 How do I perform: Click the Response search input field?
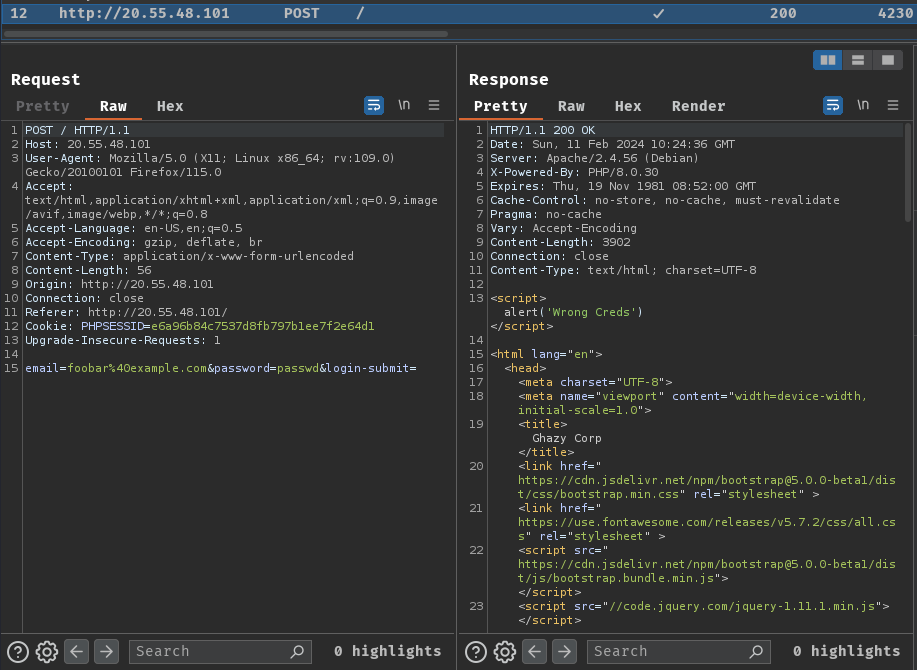click(678, 651)
